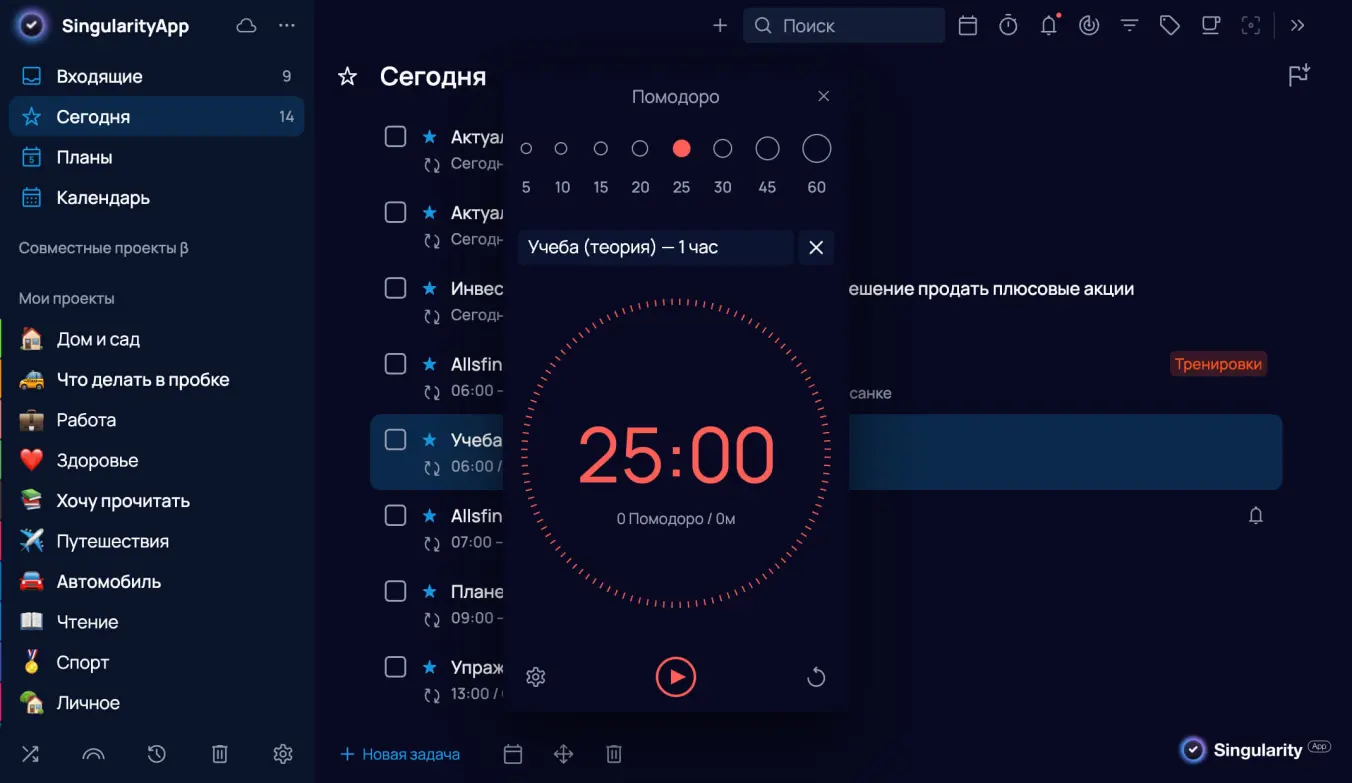Screen dimensions: 1352x783
Task: Click Новая задача to add a task
Action: [401, 754]
